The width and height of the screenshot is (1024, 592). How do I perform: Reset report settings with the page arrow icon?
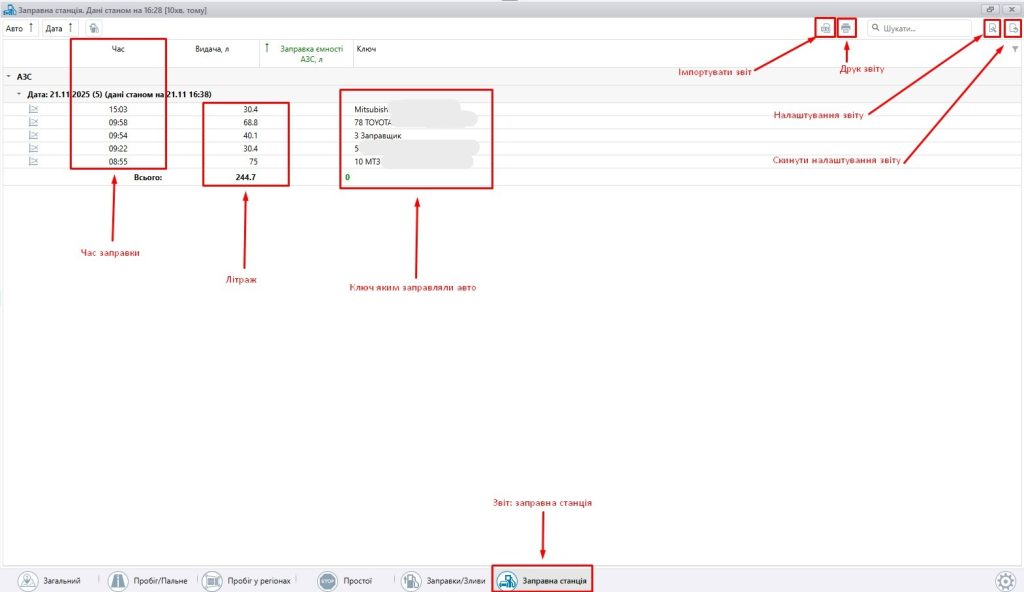click(x=1013, y=28)
